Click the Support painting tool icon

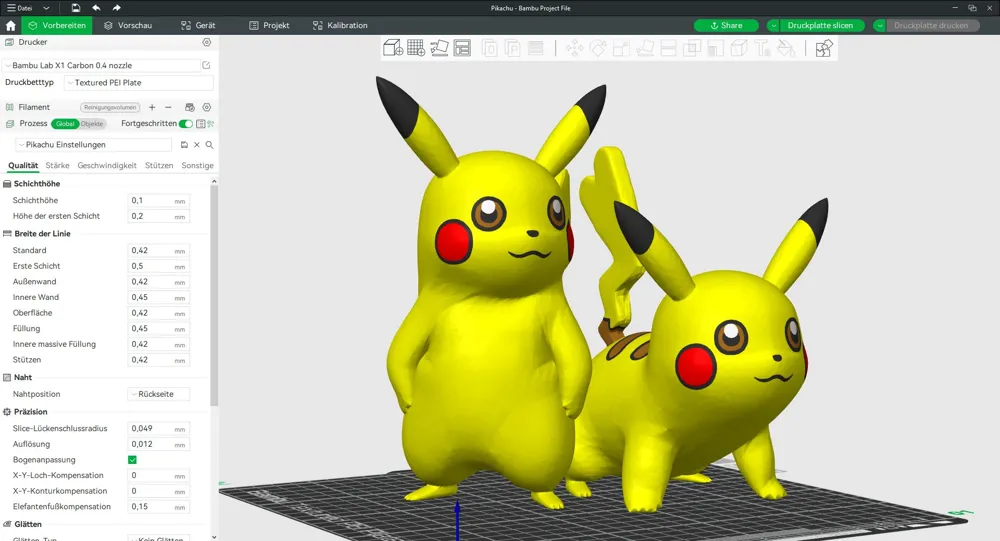pos(715,48)
